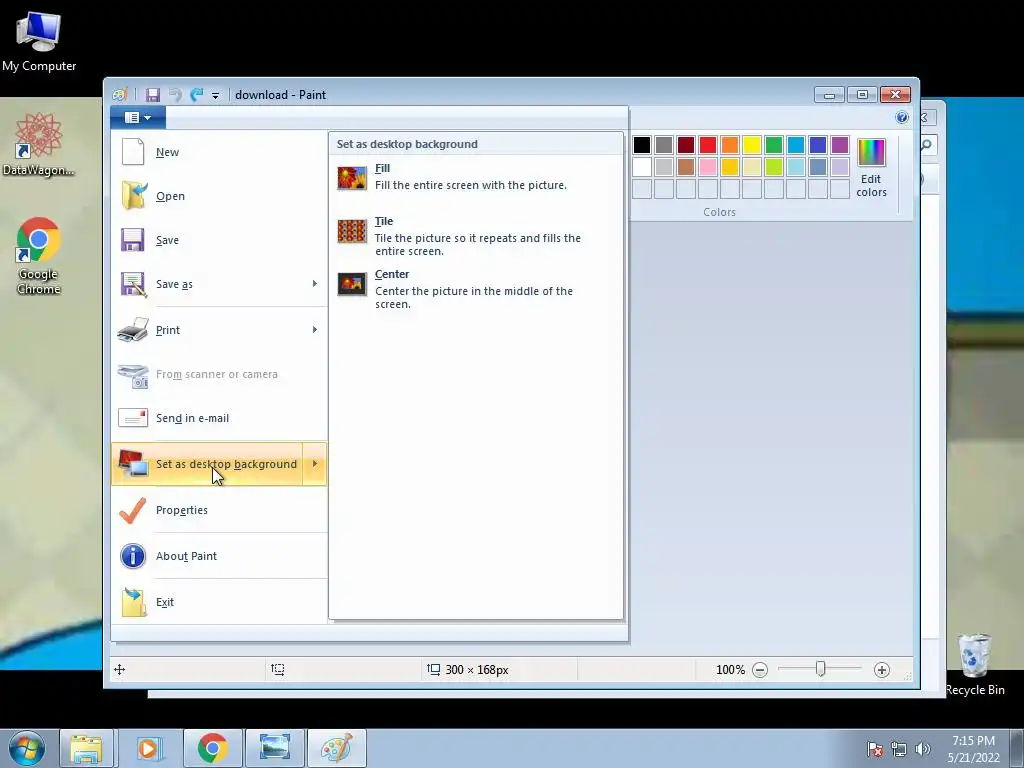The image size is (1024, 768).
Task: Open the Windows Start button
Action: coord(26,748)
